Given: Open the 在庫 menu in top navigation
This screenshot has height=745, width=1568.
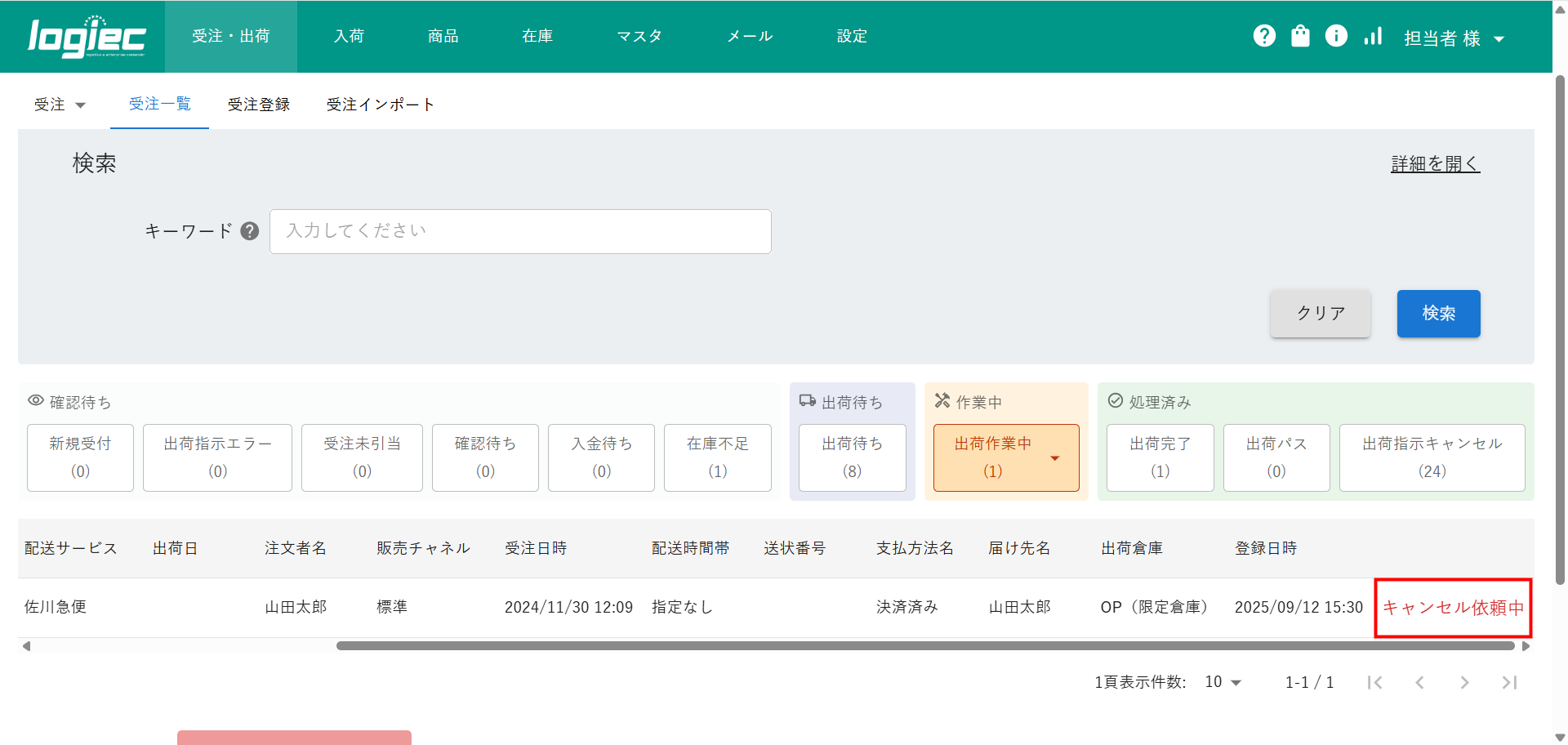Looking at the screenshot, I should click(537, 36).
